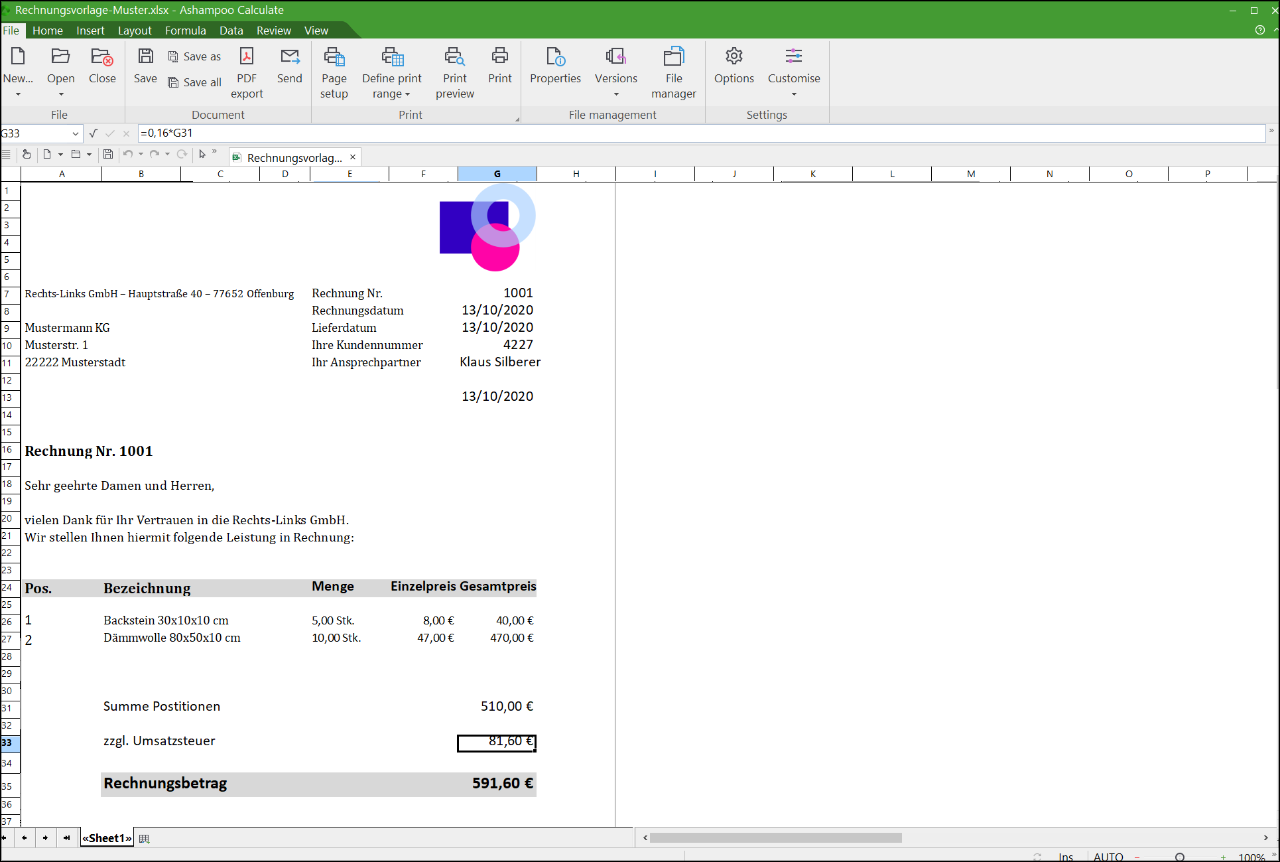
Task: Click the redo arrow in quick toolbar
Action: coord(154,154)
